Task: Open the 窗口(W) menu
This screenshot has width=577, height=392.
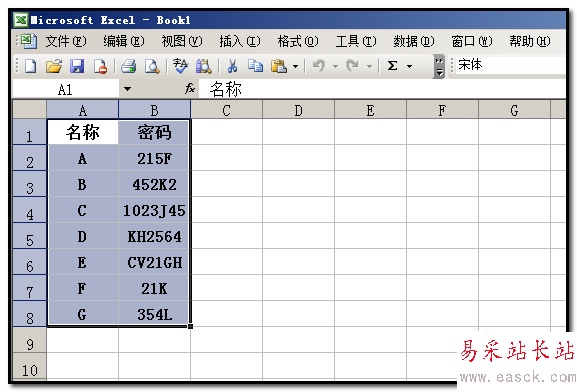Action: 472,41
